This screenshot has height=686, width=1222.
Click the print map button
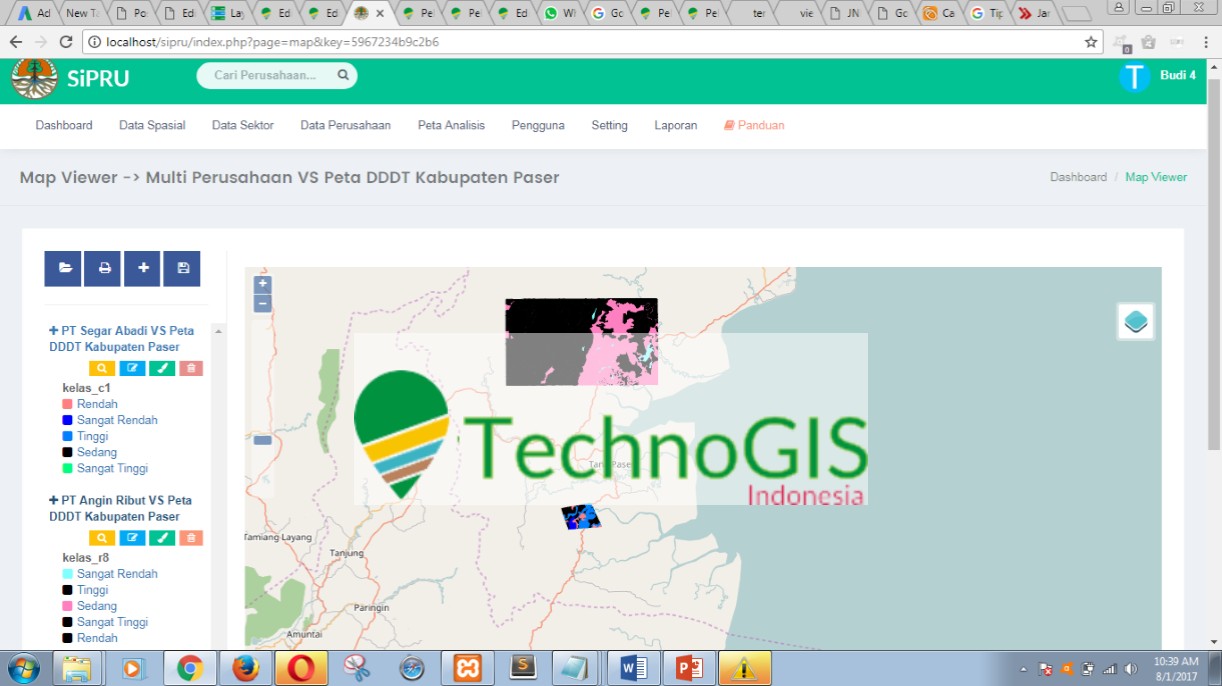coord(103,268)
